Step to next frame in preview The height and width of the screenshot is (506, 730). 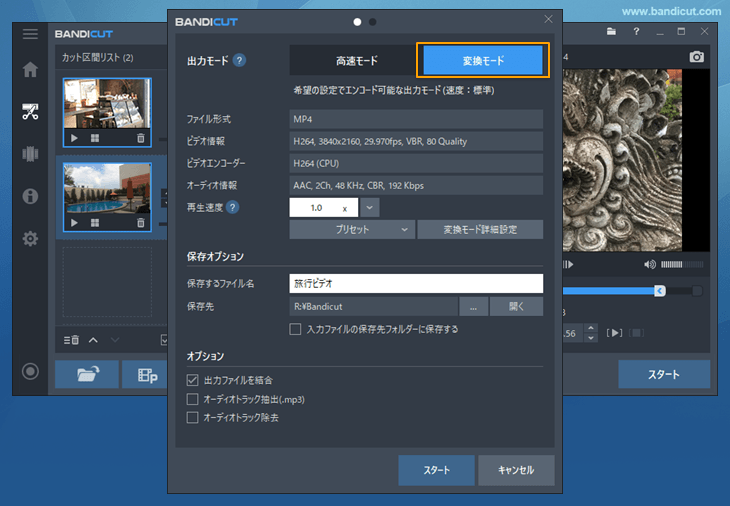click(568, 264)
